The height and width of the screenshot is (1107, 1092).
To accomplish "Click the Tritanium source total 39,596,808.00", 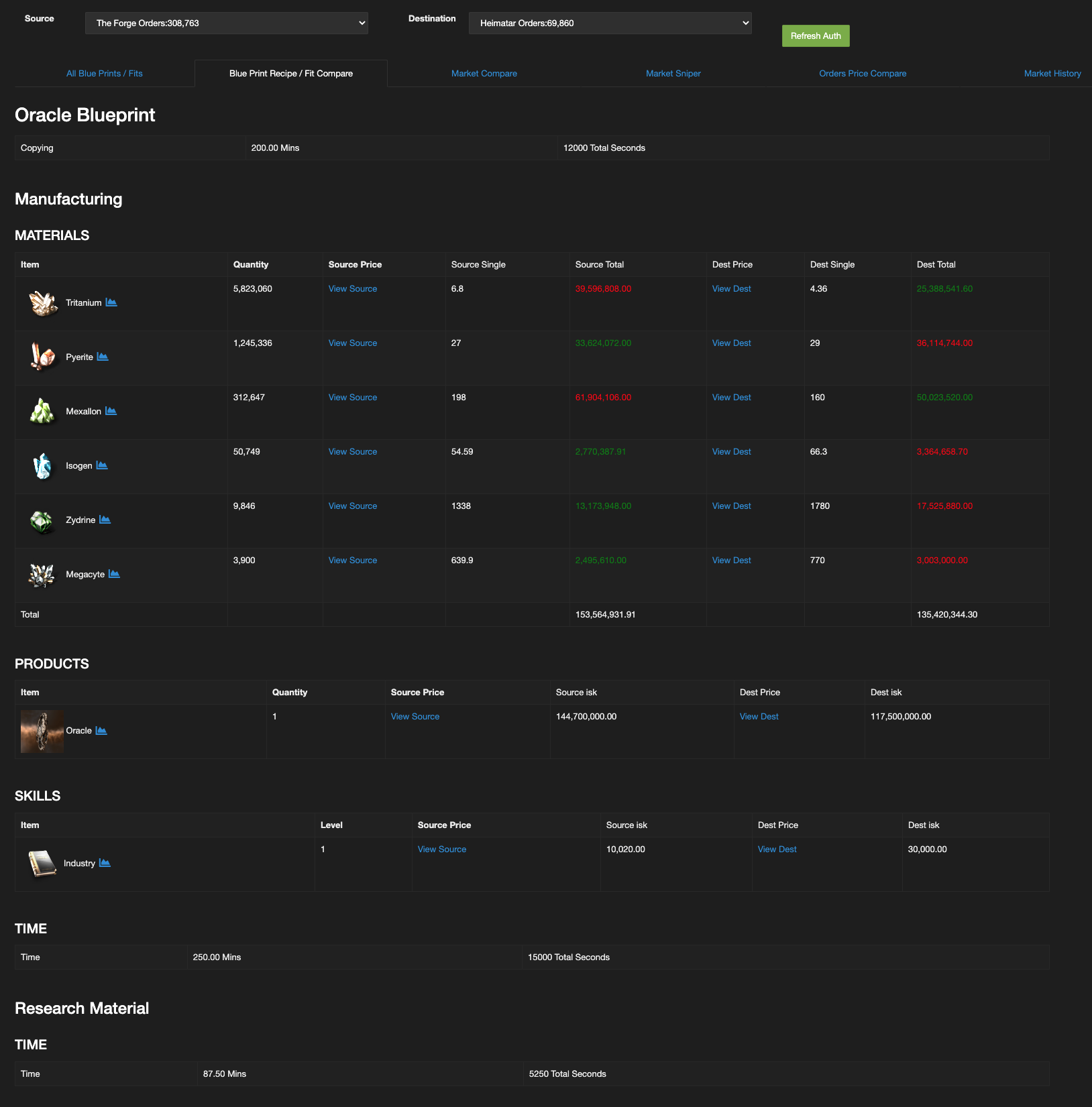I will tap(603, 289).
